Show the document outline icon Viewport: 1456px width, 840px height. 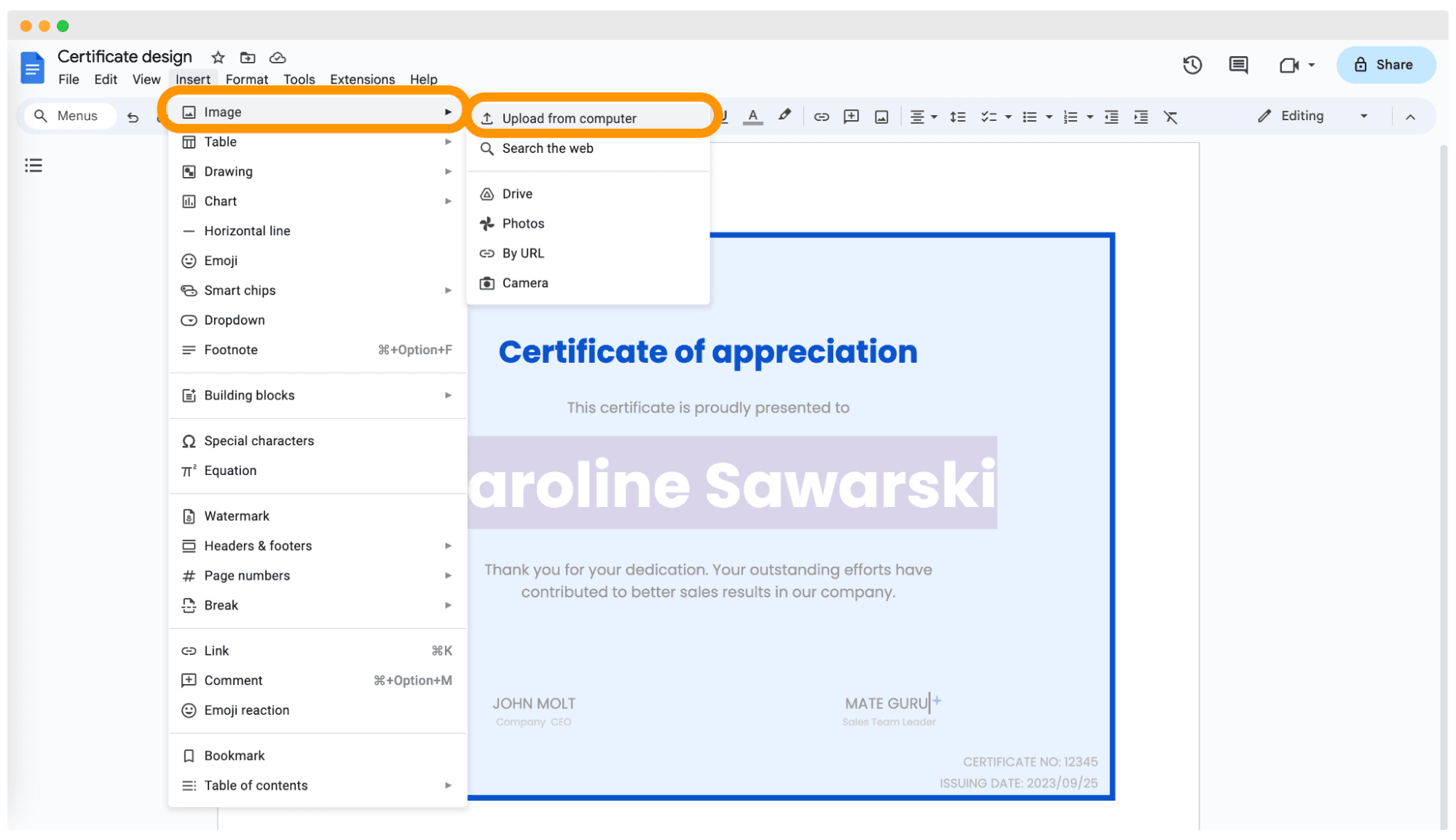[34, 165]
